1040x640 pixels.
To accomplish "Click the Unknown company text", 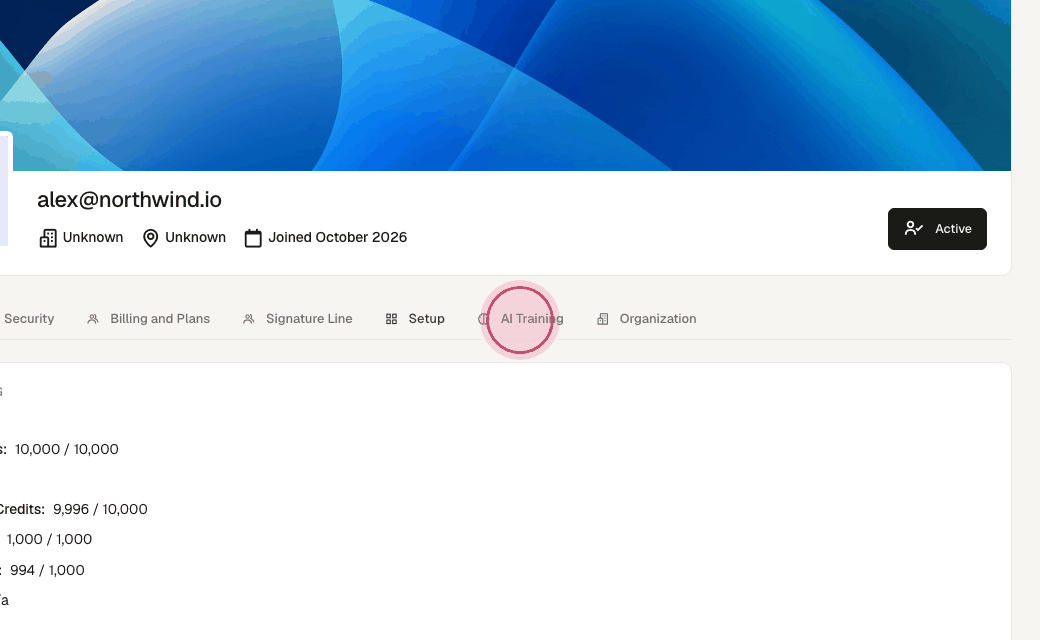I will point(93,237).
